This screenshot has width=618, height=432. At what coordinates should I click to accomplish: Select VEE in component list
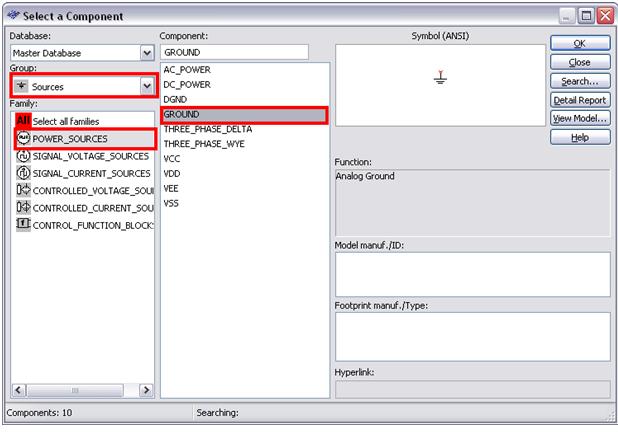click(171, 189)
